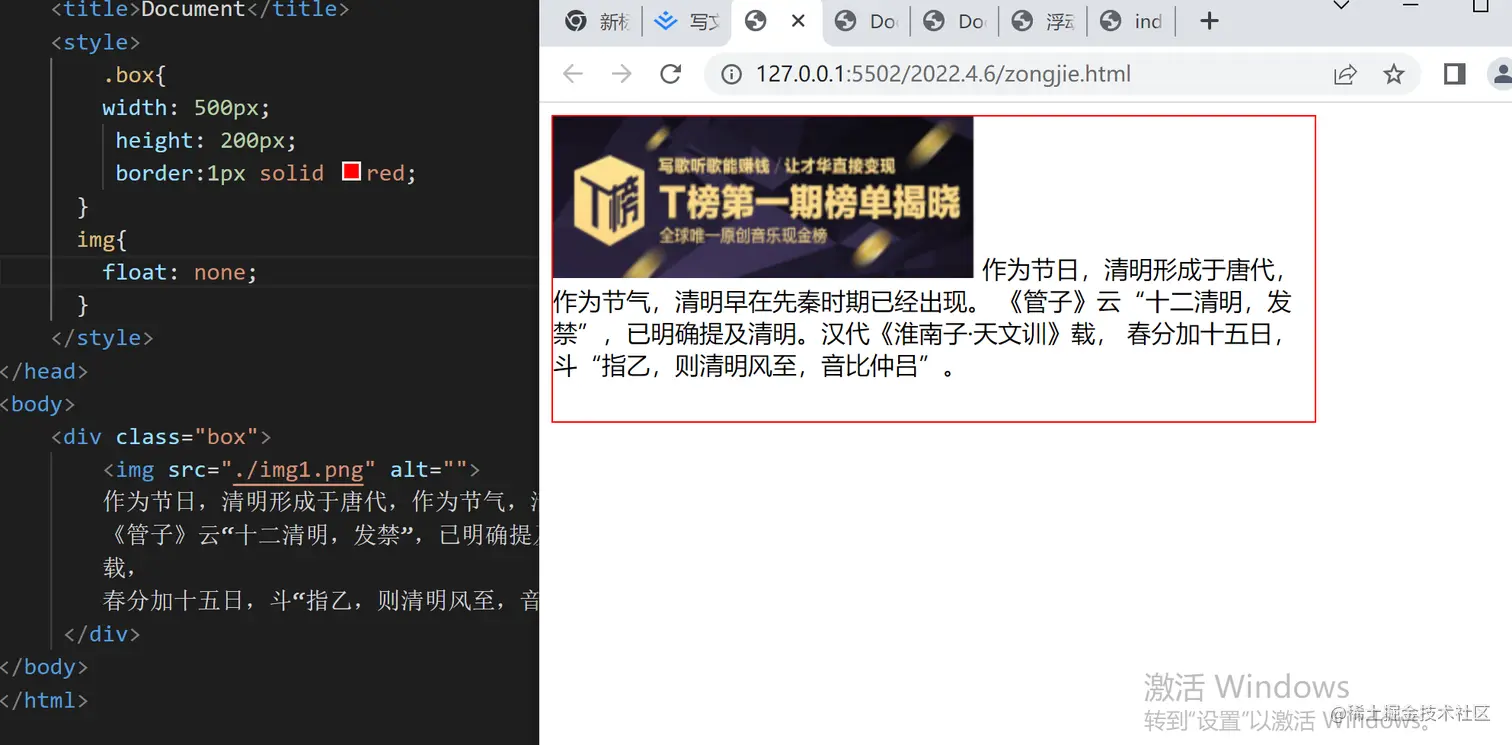Click the "float: none;" code line
Screen dimensions: 1512x745
click(x=179, y=272)
